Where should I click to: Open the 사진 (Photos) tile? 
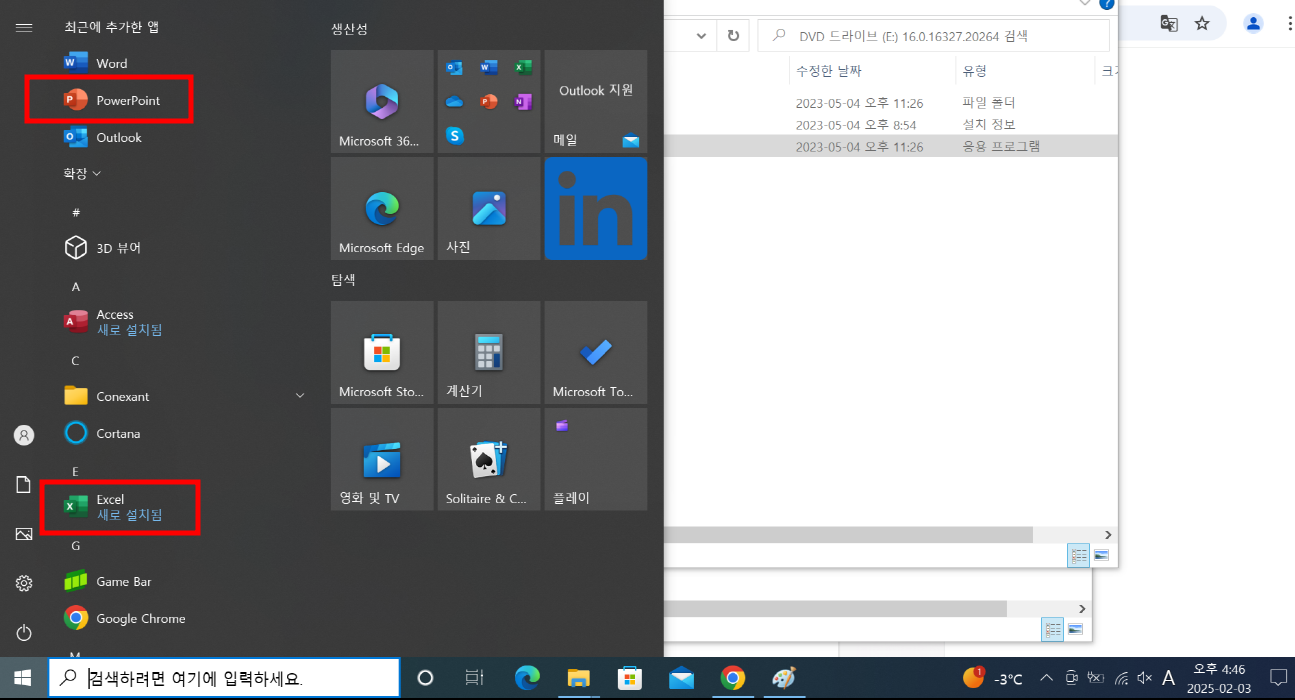[x=489, y=208]
